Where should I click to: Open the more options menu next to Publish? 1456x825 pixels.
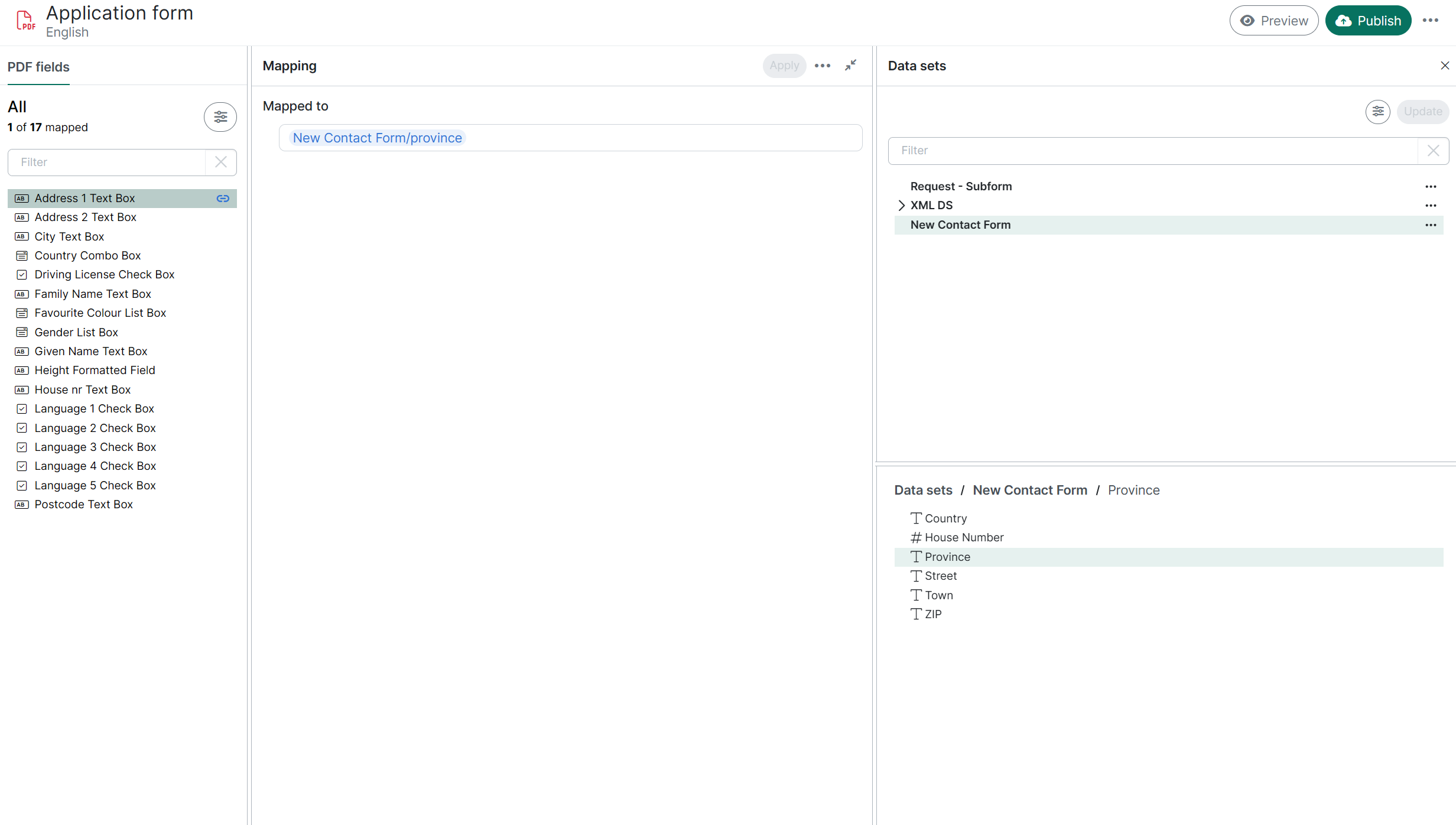tap(1430, 21)
